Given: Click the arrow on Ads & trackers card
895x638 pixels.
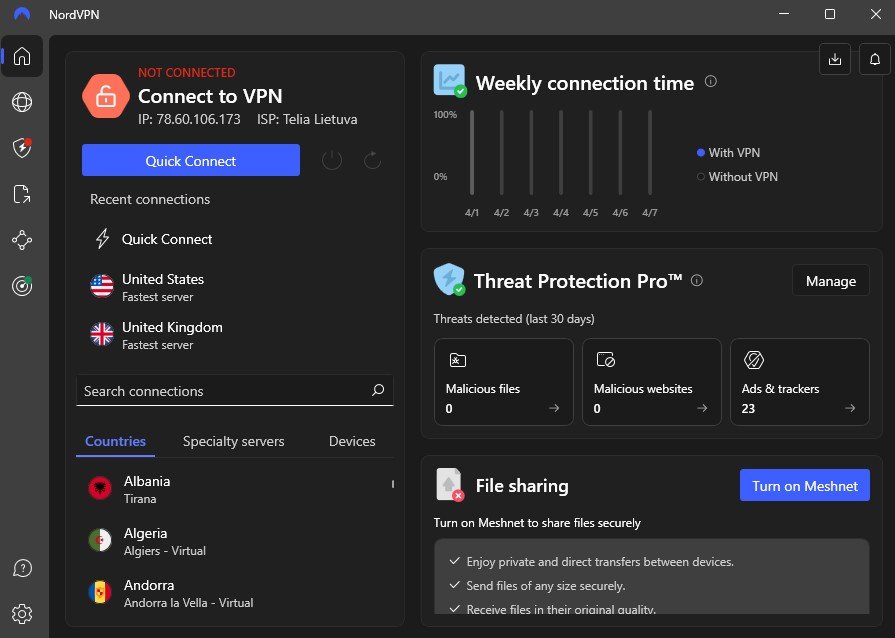Looking at the screenshot, I should pos(850,408).
